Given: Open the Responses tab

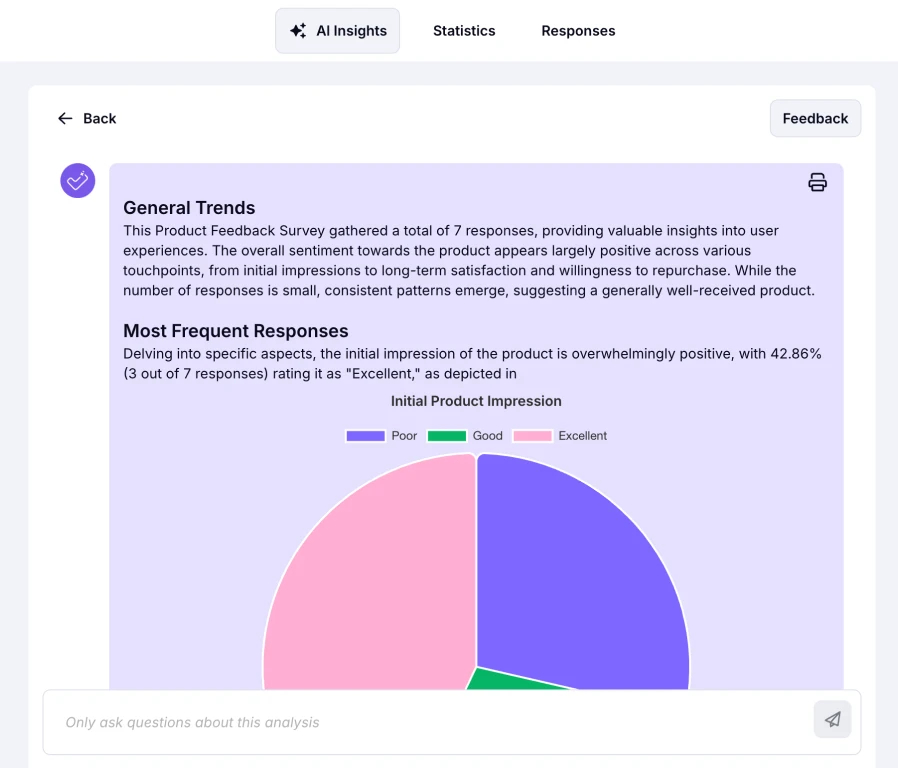Looking at the screenshot, I should click(x=578, y=31).
